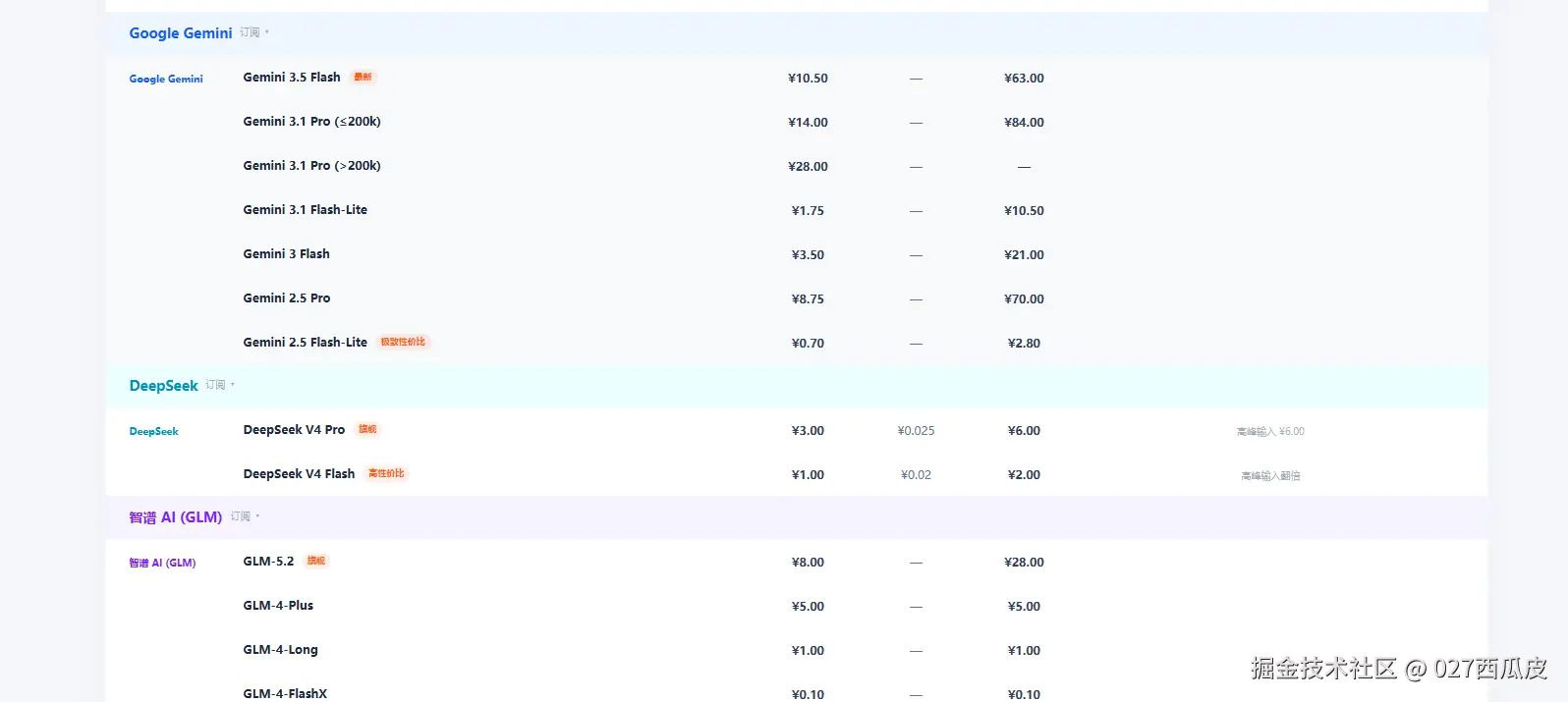Open the 订阅 dropdown beside 智谱 AI (GLM) heading

click(246, 516)
